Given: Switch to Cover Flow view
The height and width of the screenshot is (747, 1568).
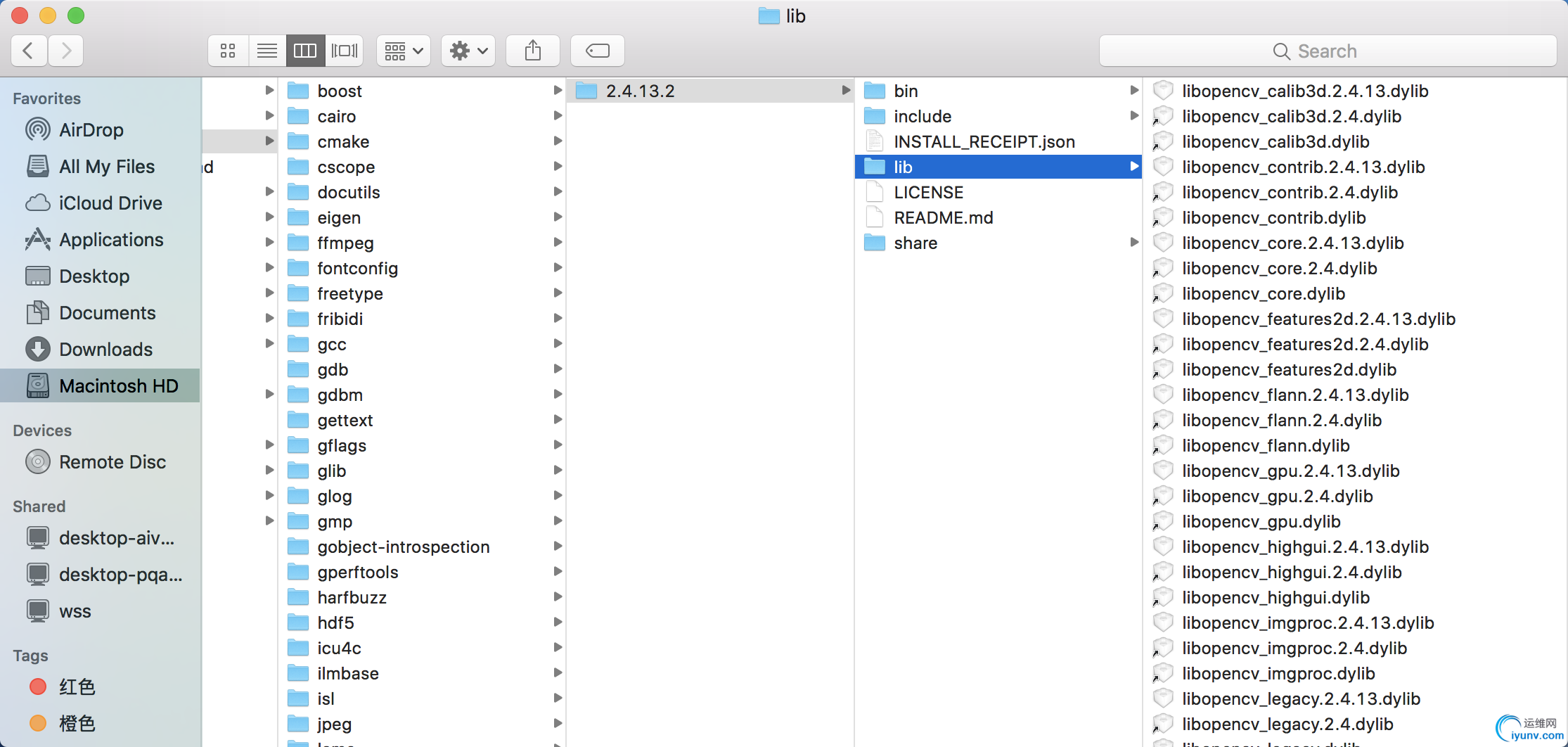Looking at the screenshot, I should pos(345,51).
